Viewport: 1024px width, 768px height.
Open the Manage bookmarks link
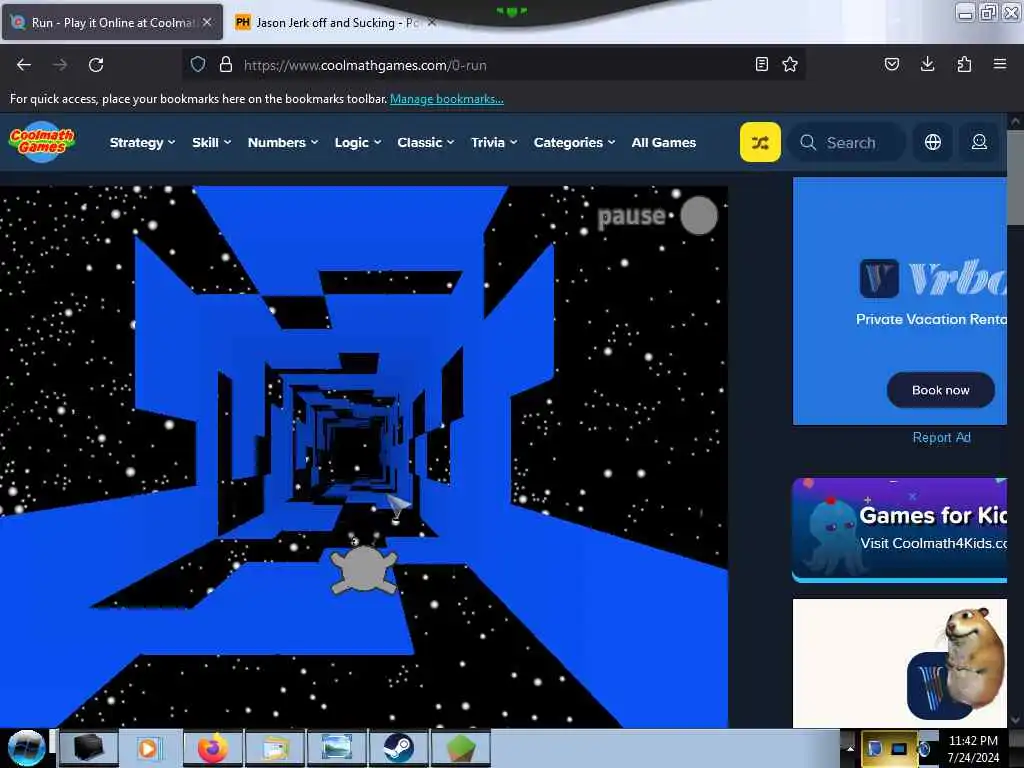tap(447, 99)
